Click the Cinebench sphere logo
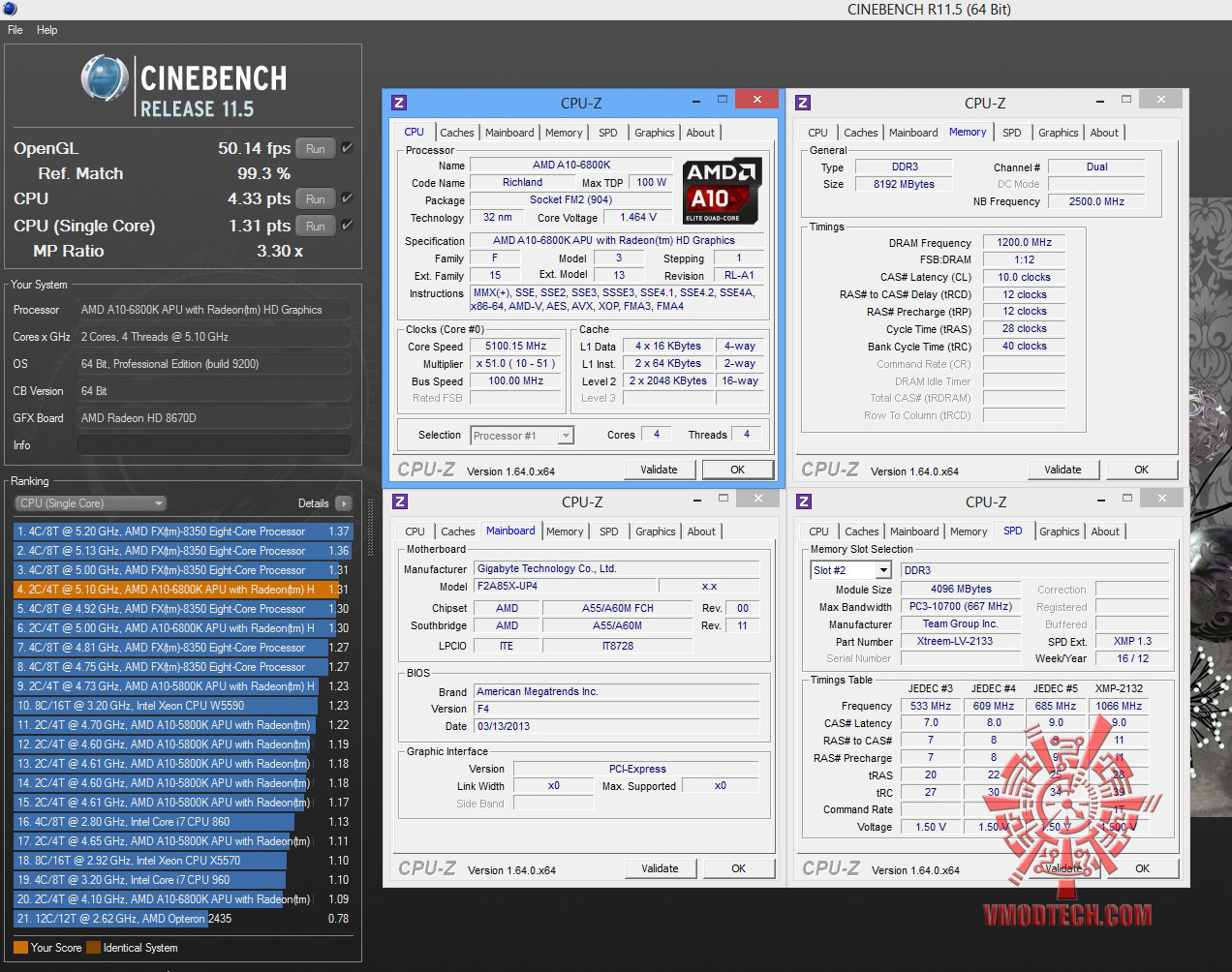This screenshot has height=972, width=1232. coord(105,78)
